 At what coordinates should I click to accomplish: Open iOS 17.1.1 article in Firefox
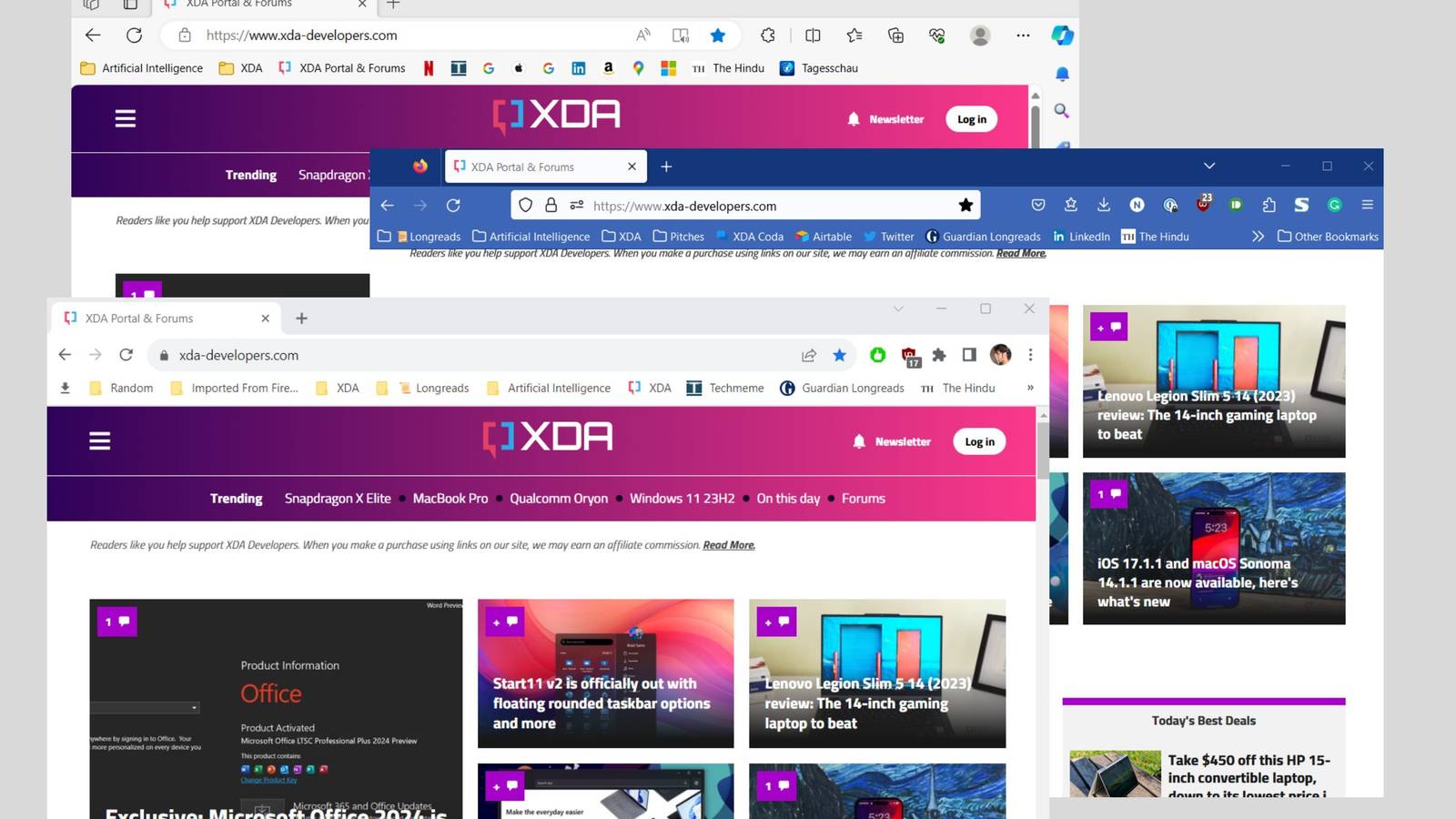[1214, 548]
